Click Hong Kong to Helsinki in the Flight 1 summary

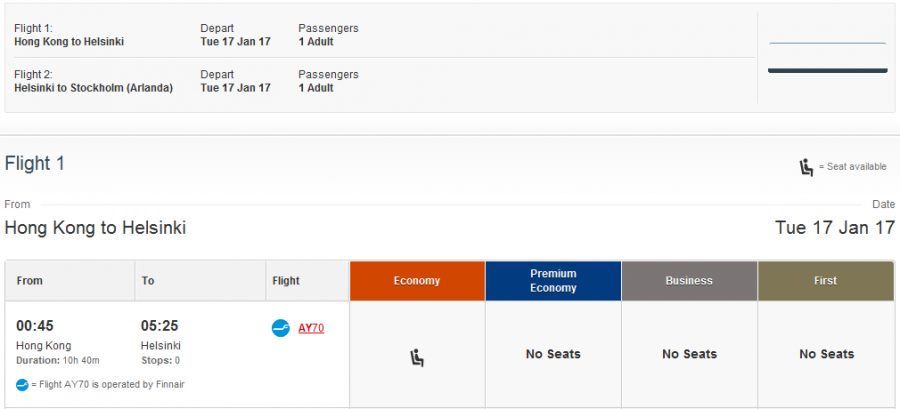[69, 42]
